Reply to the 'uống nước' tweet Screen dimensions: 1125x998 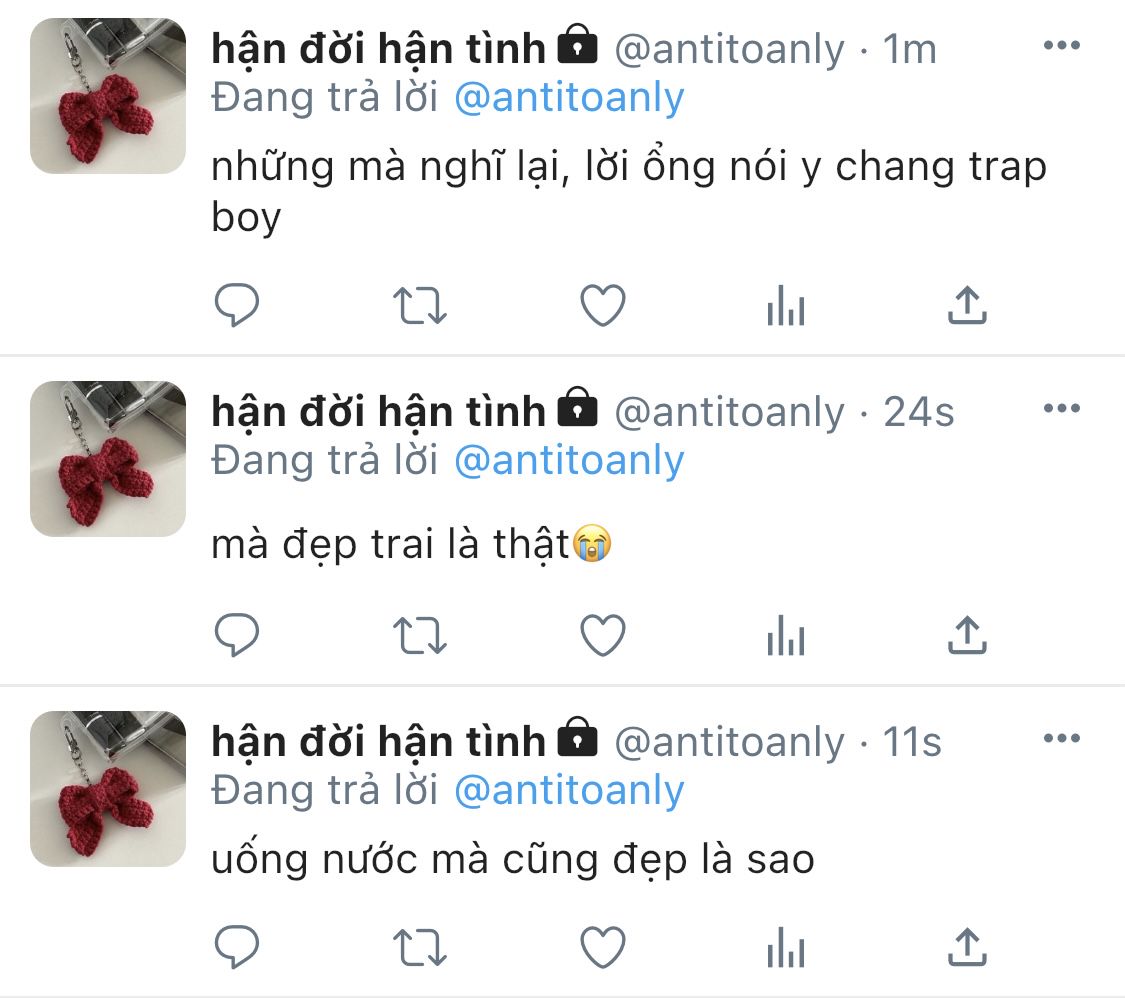237,947
